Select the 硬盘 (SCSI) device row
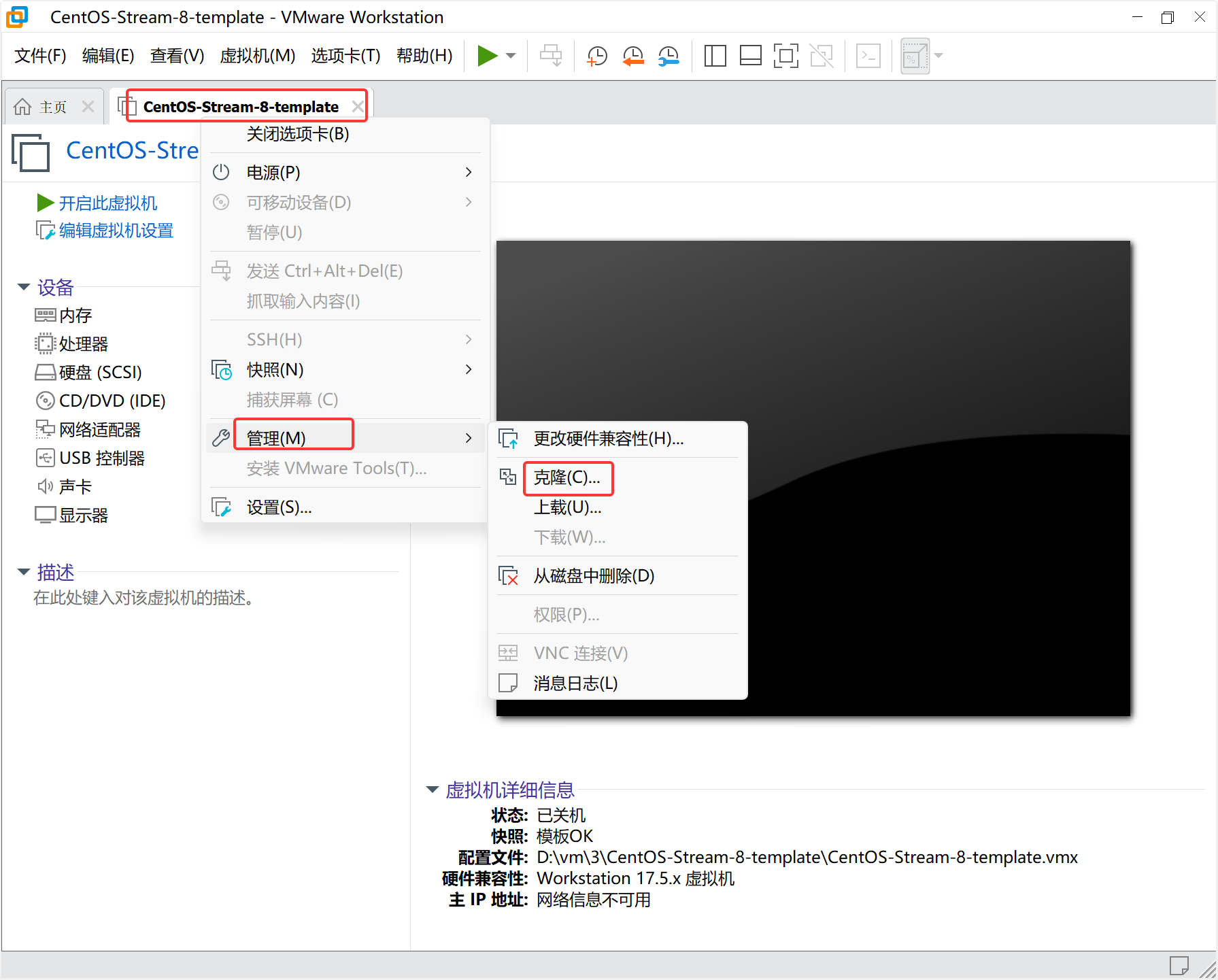Screen dimensions: 1218x980 (x=88, y=373)
